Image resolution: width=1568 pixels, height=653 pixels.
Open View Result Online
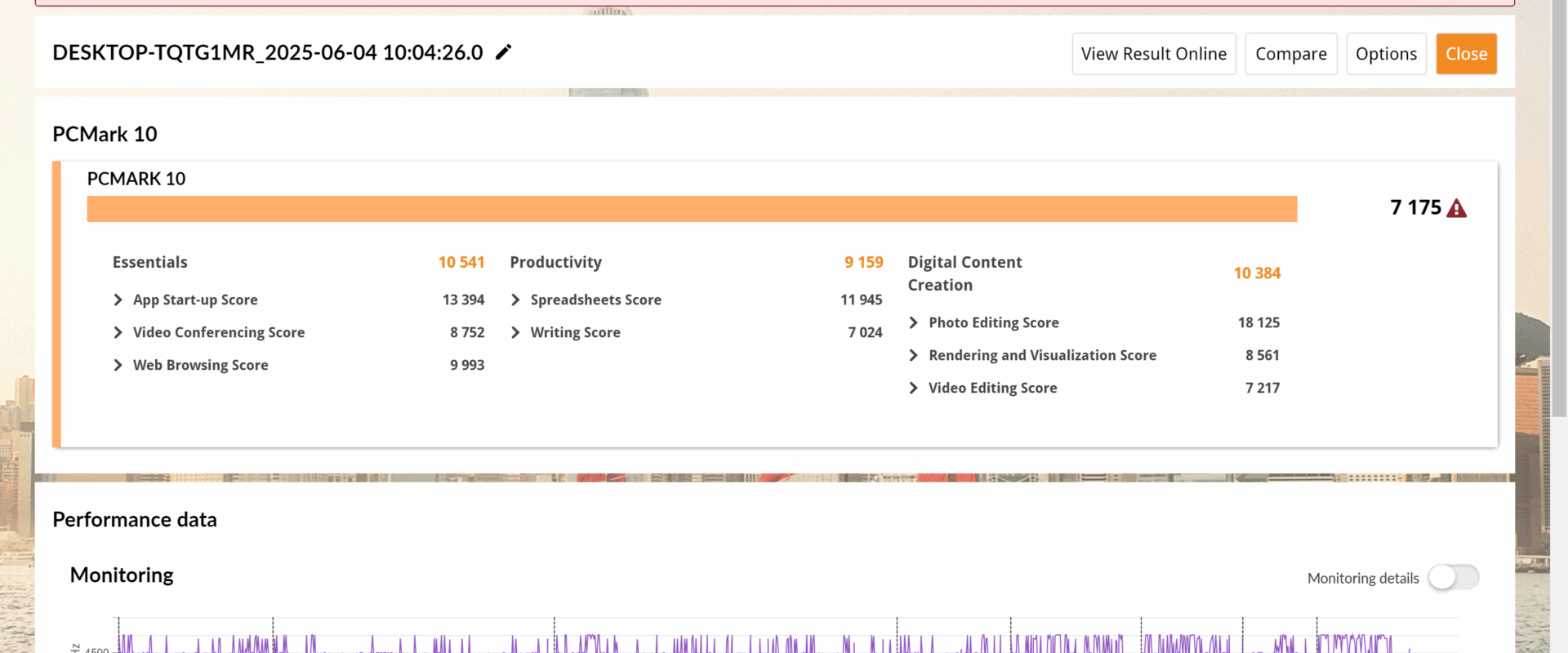[x=1153, y=54]
